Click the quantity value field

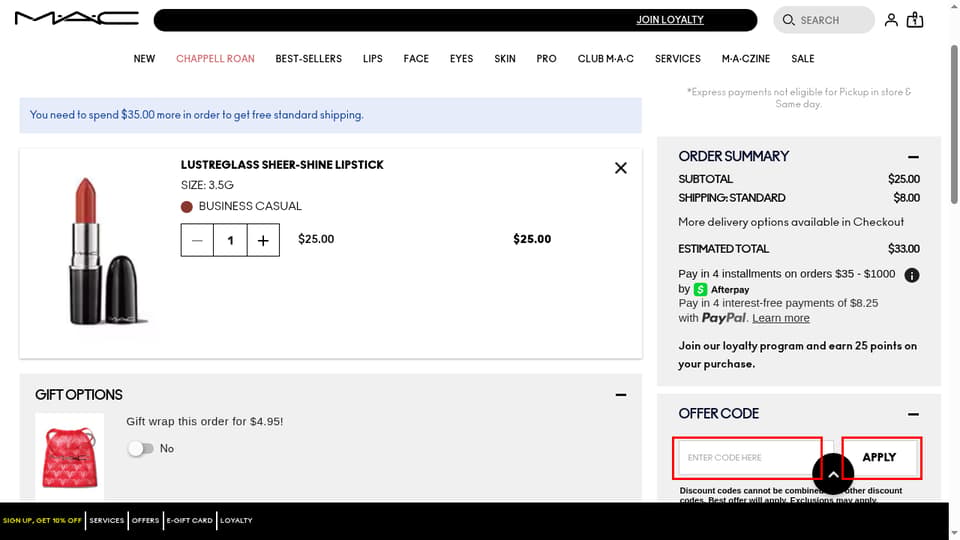pos(230,240)
